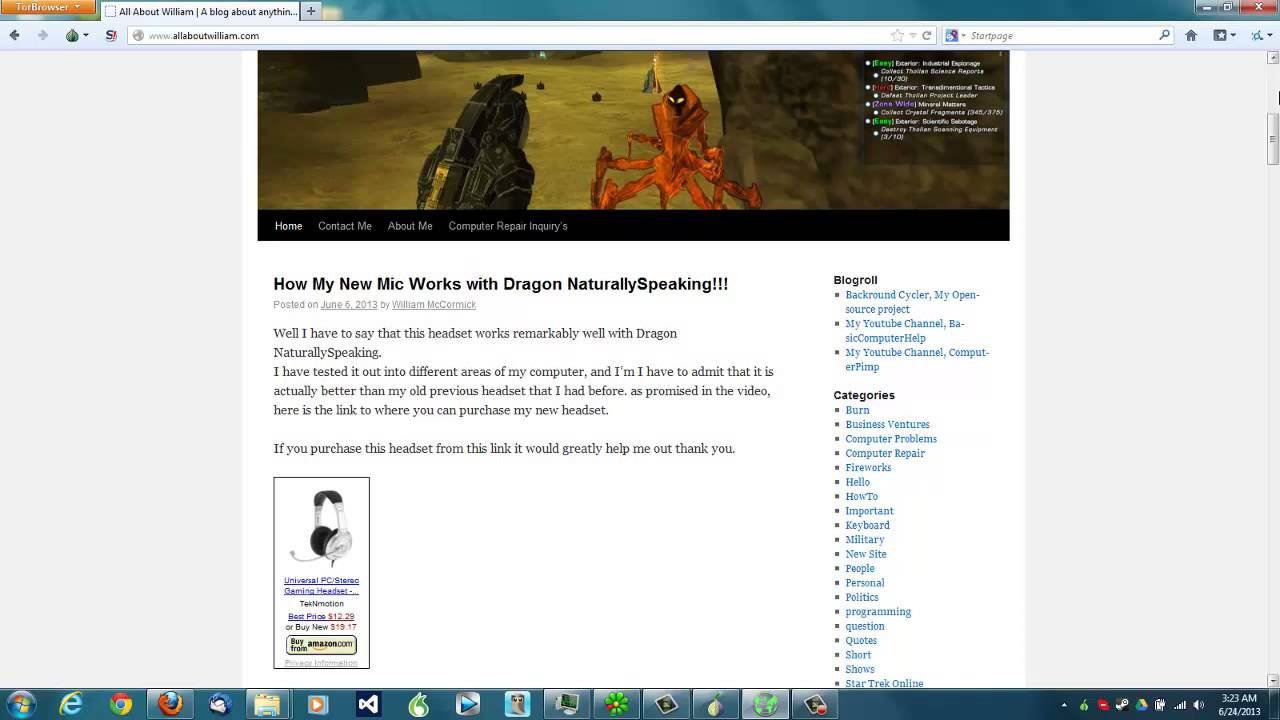Click the browser Forward arrow button
The image size is (1280, 720).
coord(42,35)
